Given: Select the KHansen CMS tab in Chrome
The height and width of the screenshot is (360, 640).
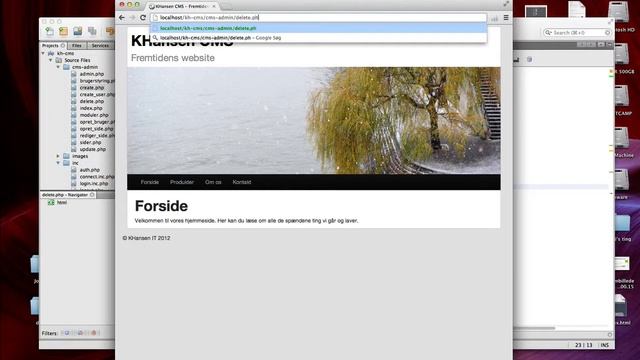Looking at the screenshot, I should click(182, 7).
